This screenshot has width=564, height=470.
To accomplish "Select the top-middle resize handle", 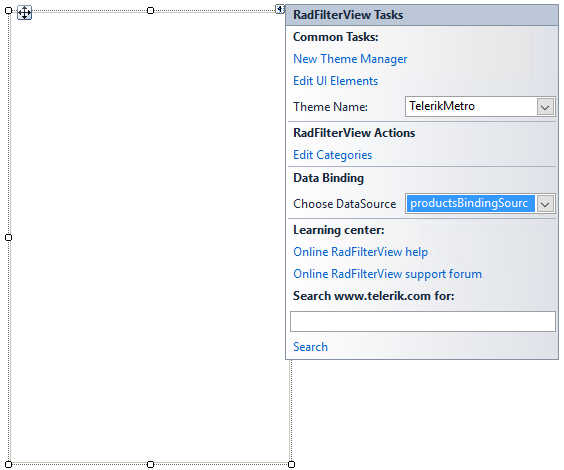I will [150, 11].
